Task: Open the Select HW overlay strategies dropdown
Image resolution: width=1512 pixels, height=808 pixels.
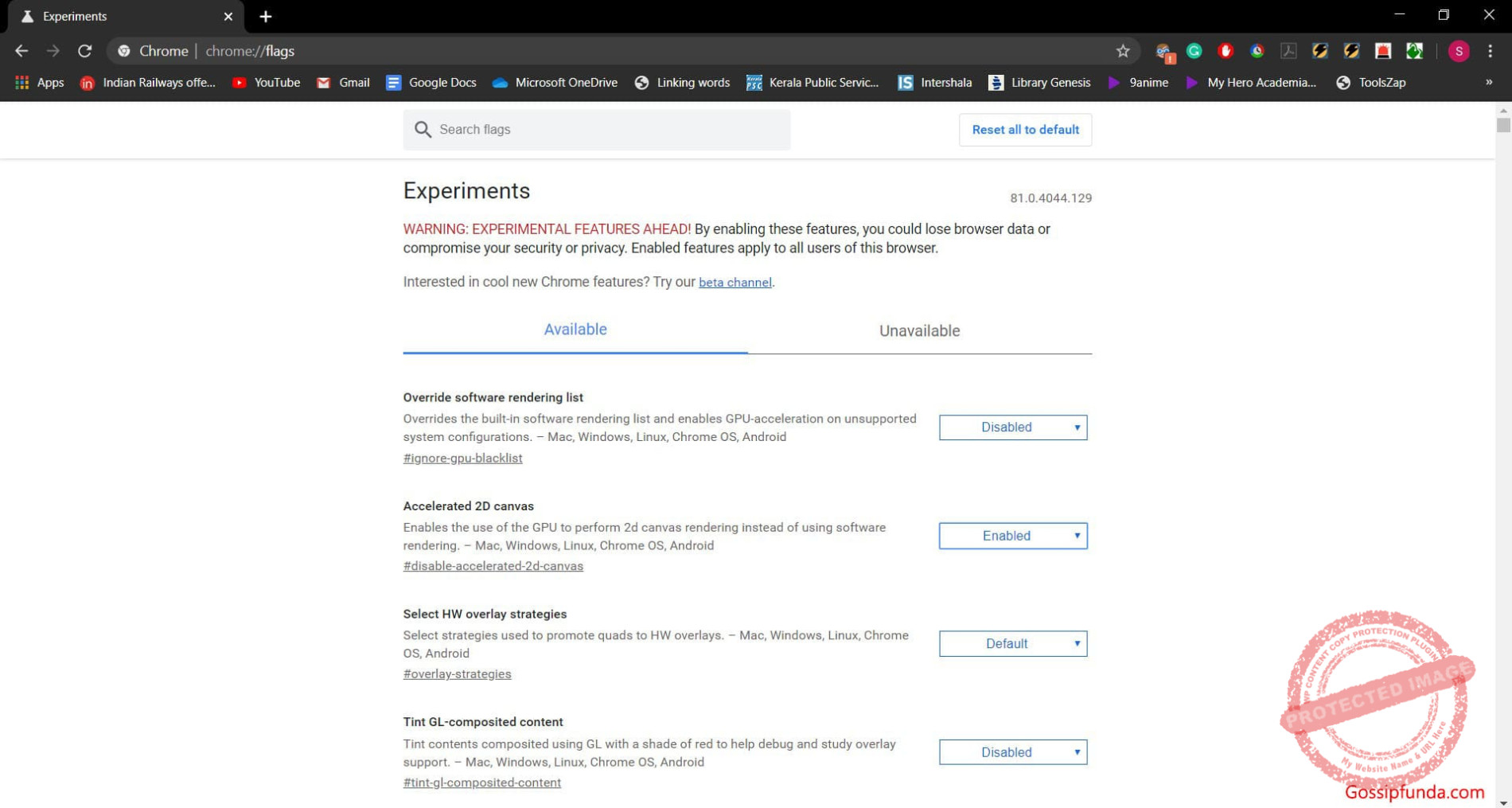Action: click(1012, 643)
